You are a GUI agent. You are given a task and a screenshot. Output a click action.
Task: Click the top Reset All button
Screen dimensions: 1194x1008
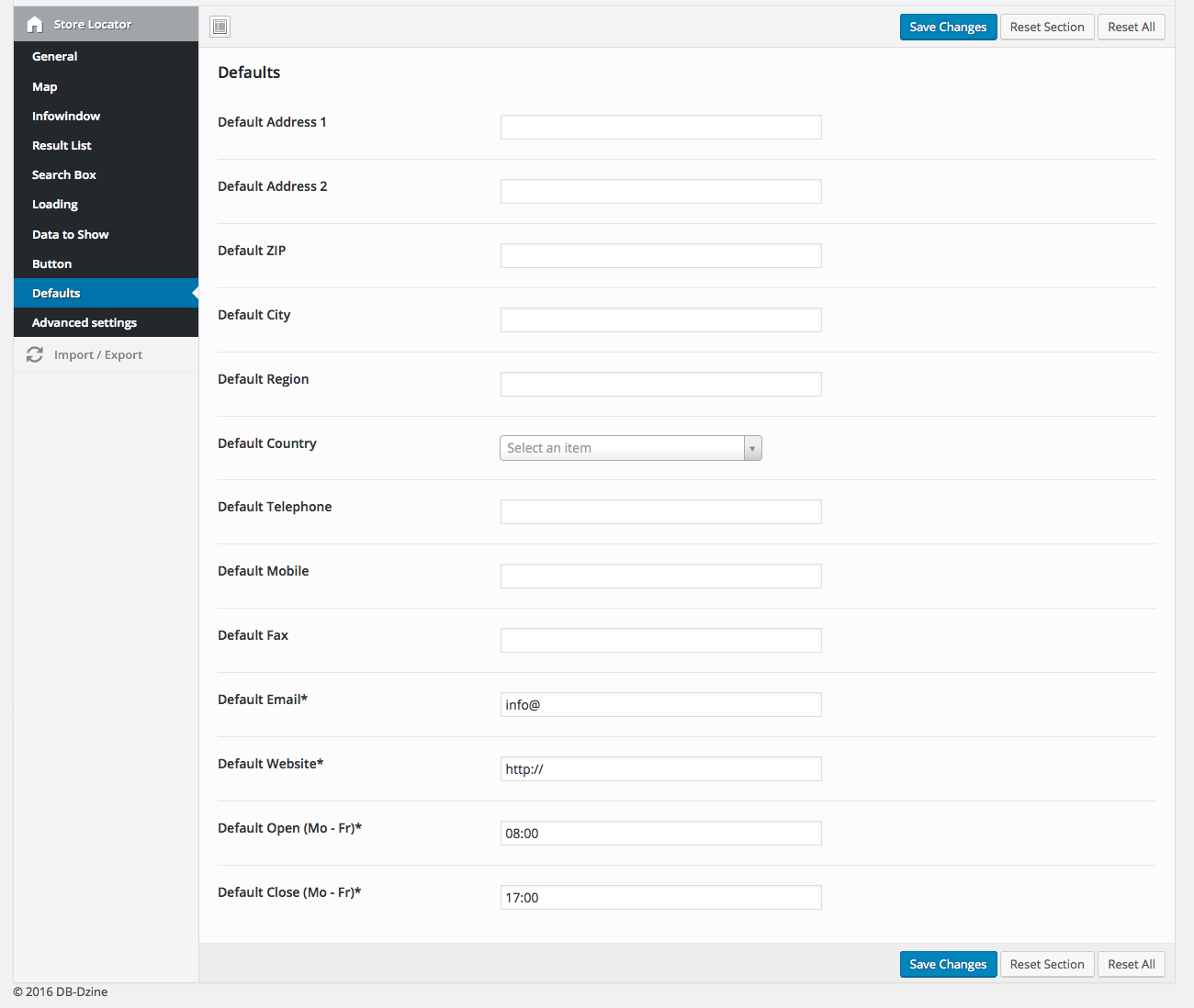point(1132,27)
